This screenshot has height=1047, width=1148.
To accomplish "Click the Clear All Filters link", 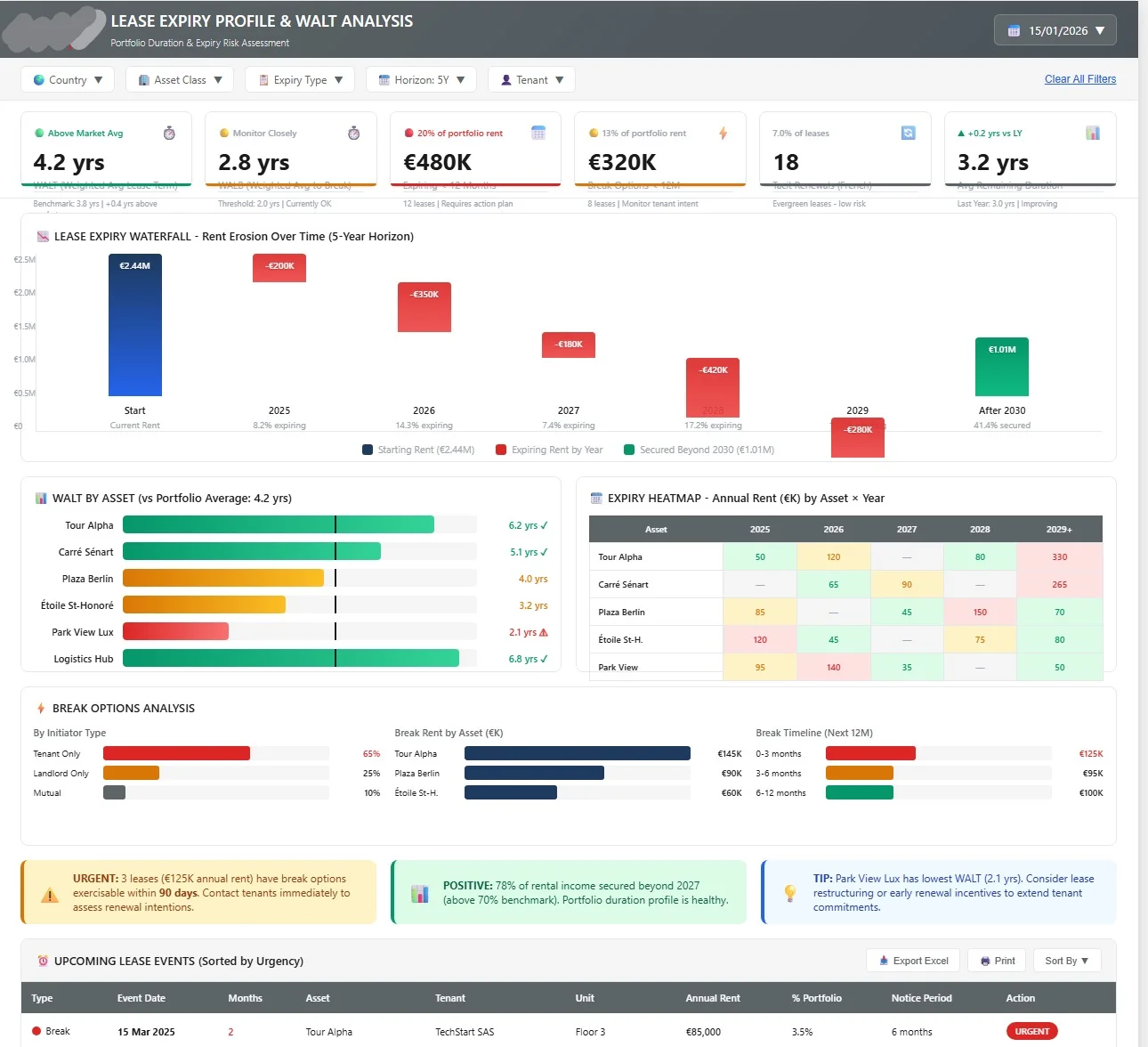I will point(1079,79).
